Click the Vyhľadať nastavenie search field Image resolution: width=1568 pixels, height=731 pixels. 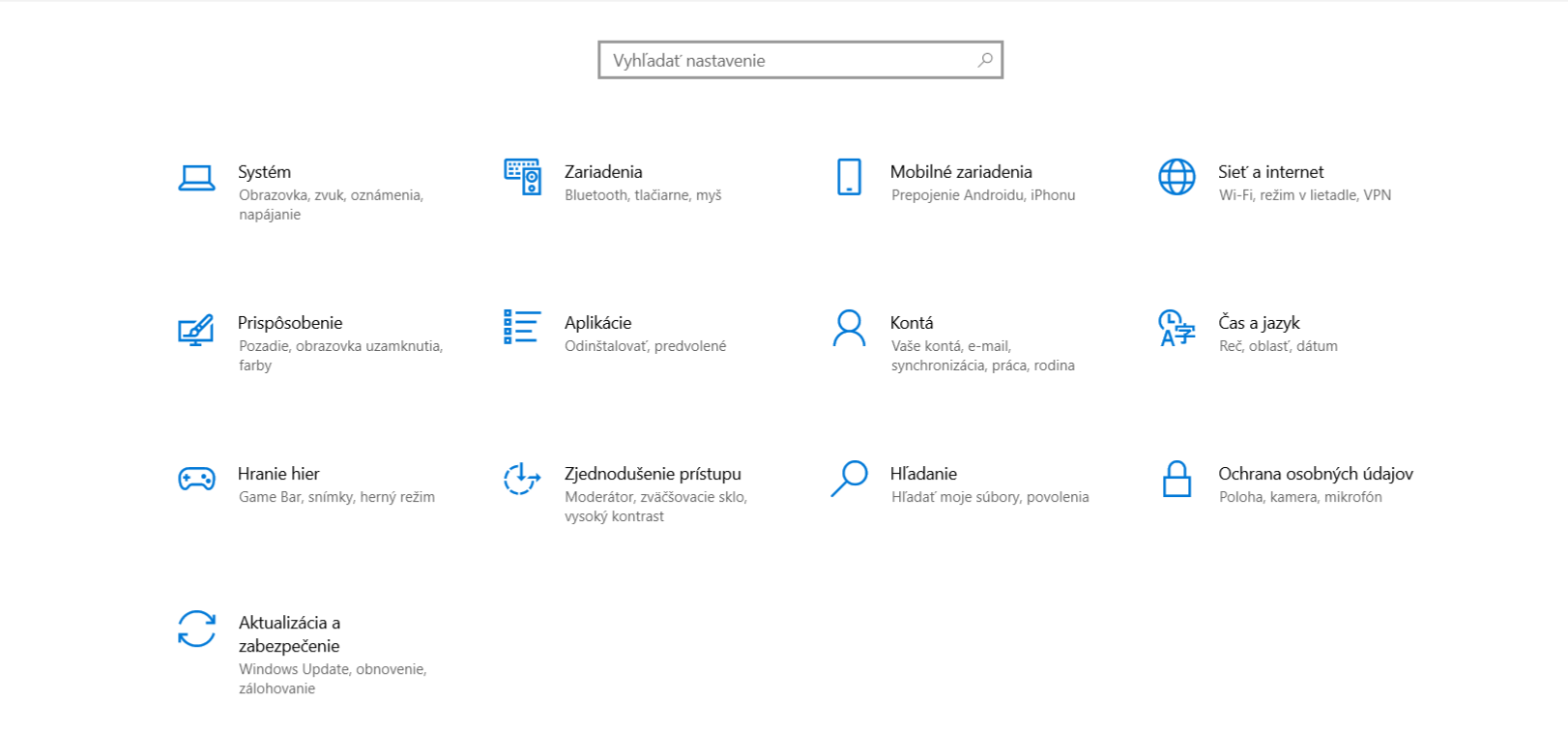(x=800, y=60)
